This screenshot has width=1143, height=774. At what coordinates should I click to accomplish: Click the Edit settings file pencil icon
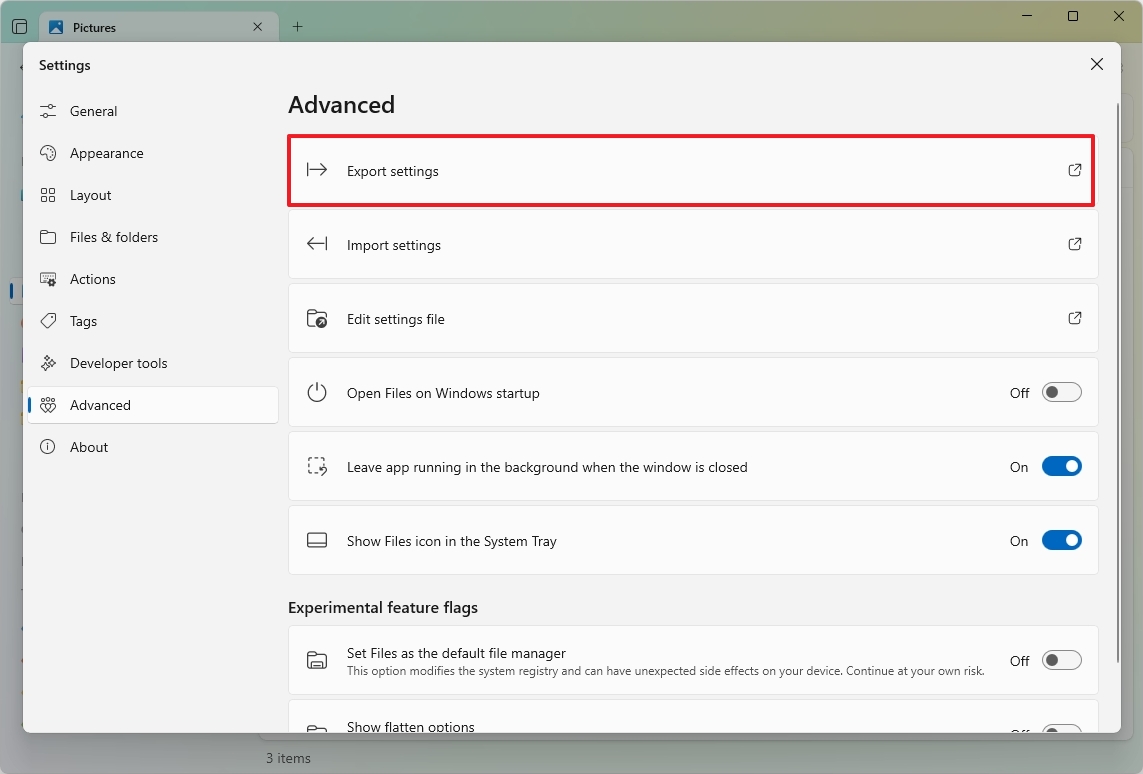coord(317,318)
